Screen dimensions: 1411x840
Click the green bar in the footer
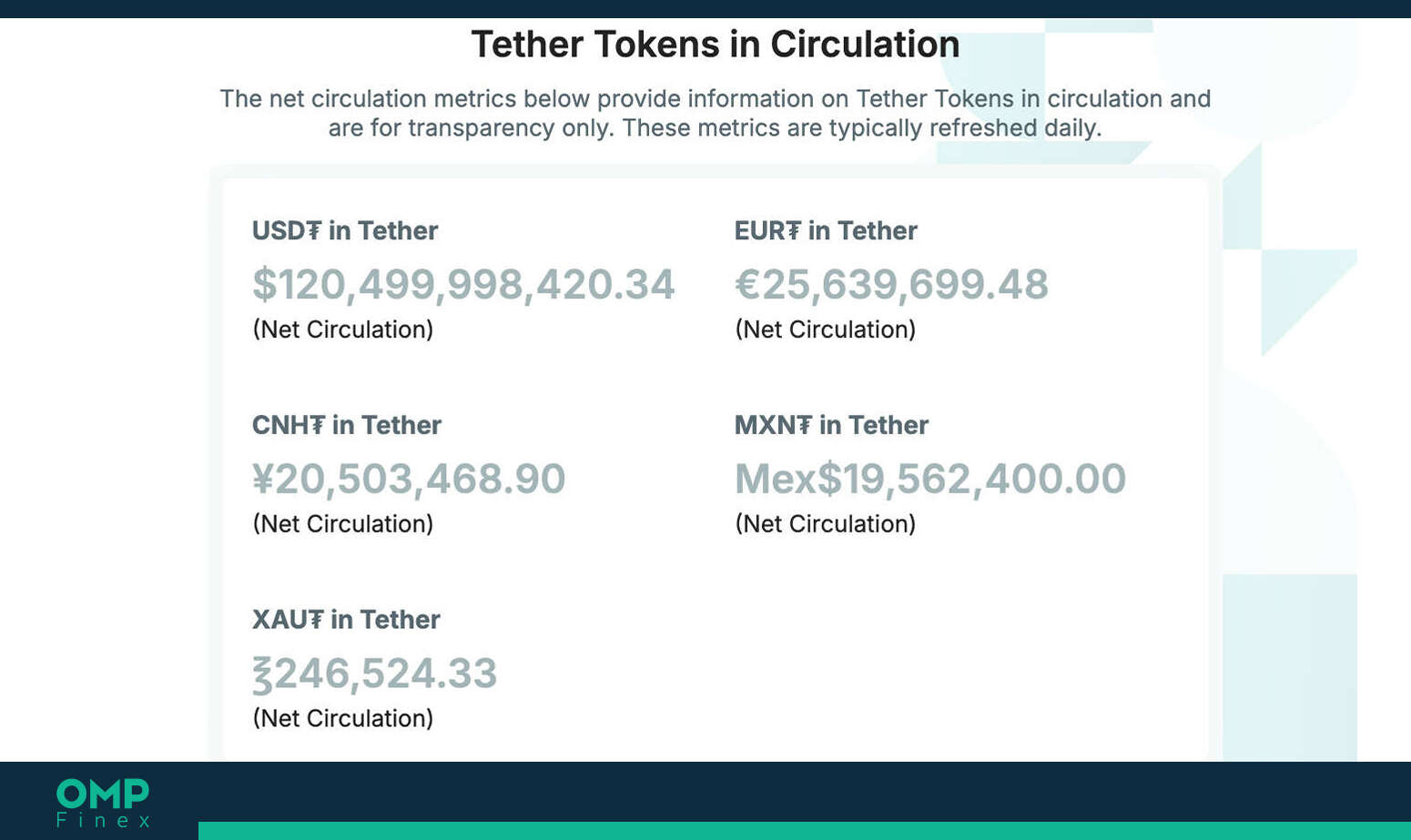805,831
